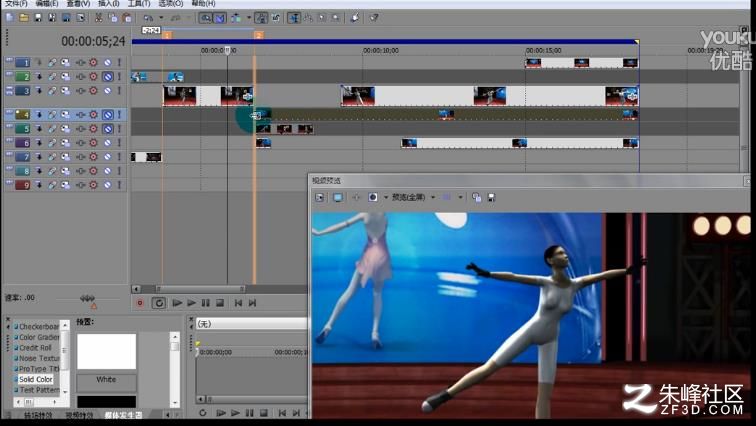756x426 pixels.
Task: Select the envelope edit tool
Action: 308,18
